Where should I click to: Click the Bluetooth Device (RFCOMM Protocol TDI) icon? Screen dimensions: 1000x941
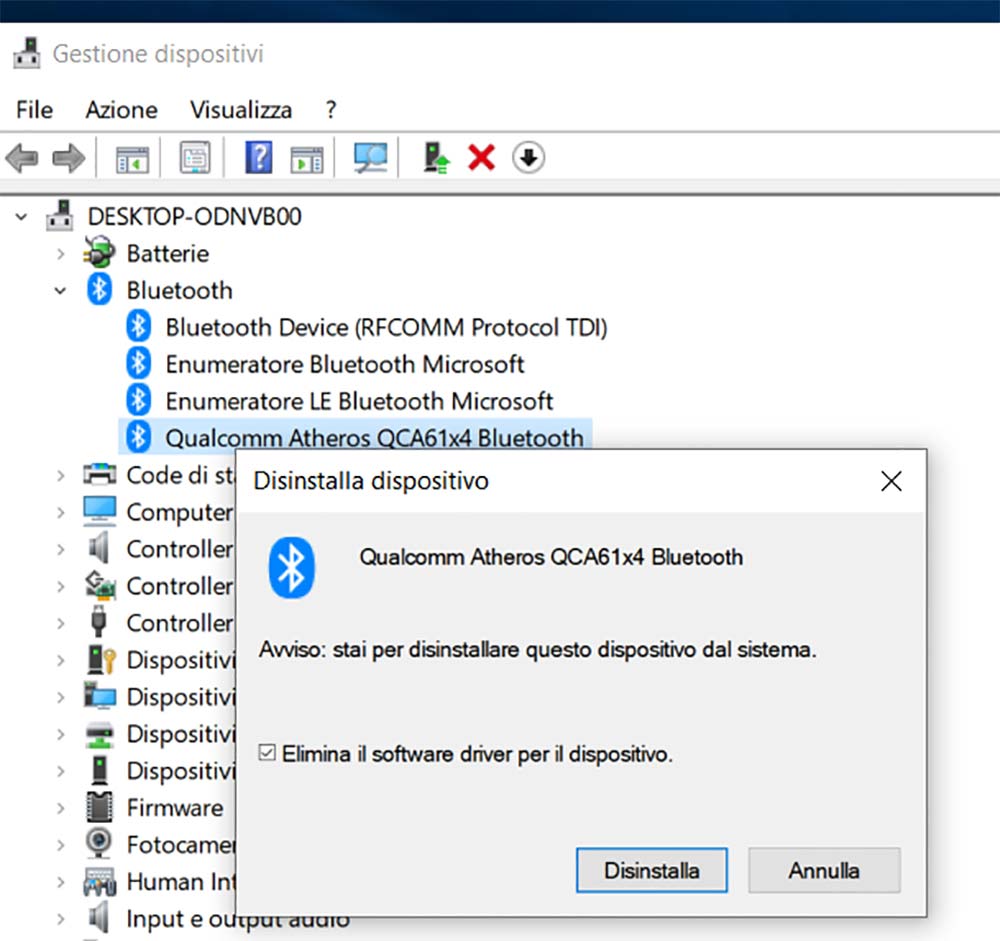(x=138, y=326)
